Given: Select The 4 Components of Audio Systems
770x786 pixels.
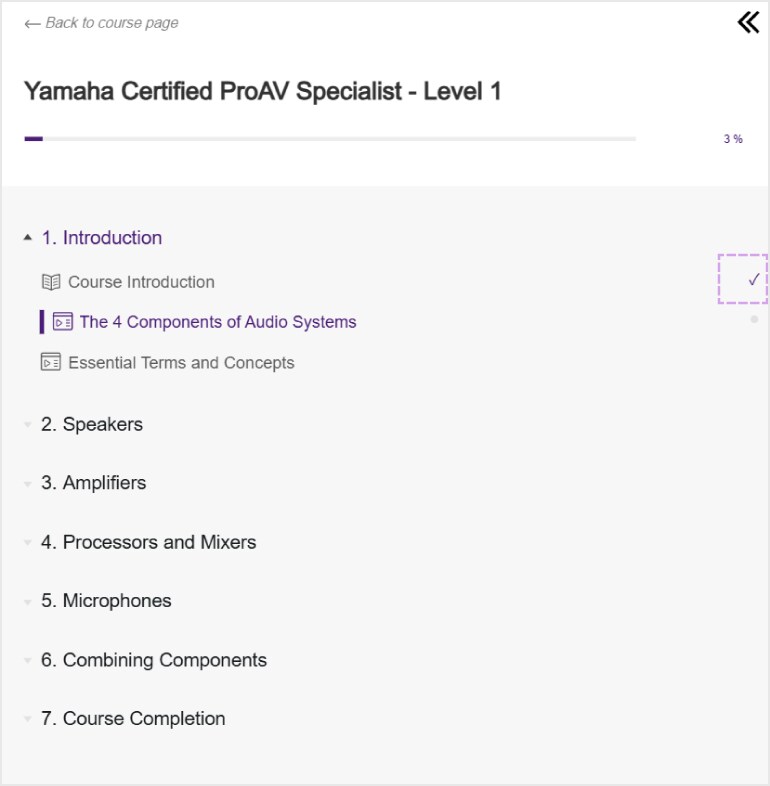Looking at the screenshot, I should point(217,322).
